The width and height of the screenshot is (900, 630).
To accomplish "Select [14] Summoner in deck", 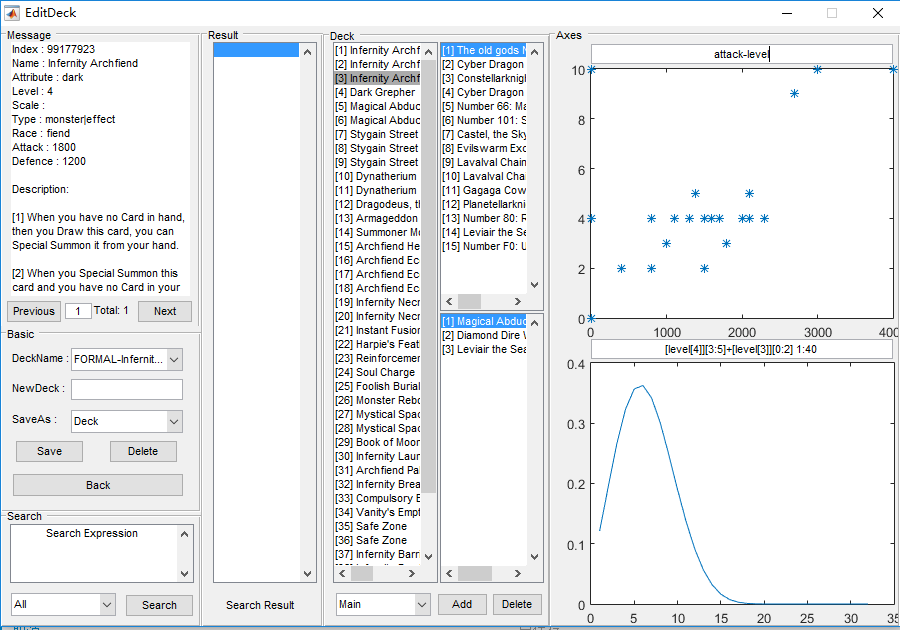I will (x=378, y=232).
